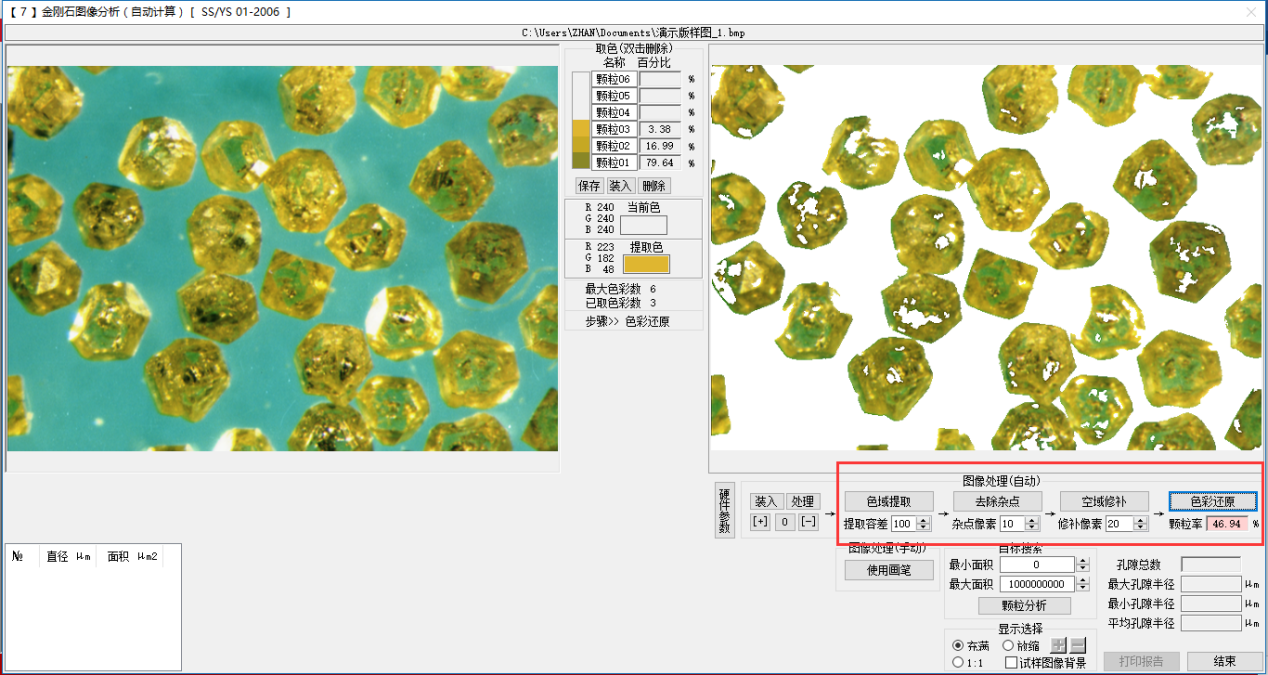
Task: Click the 提取色 gold color swatch
Action: [x=646, y=264]
